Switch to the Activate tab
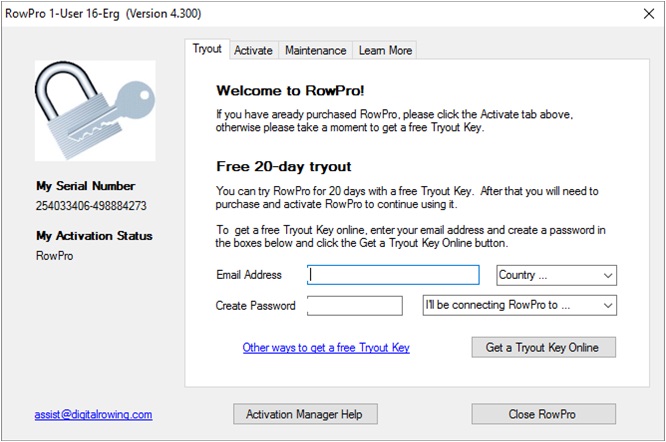The width and height of the screenshot is (666, 442). (x=253, y=50)
